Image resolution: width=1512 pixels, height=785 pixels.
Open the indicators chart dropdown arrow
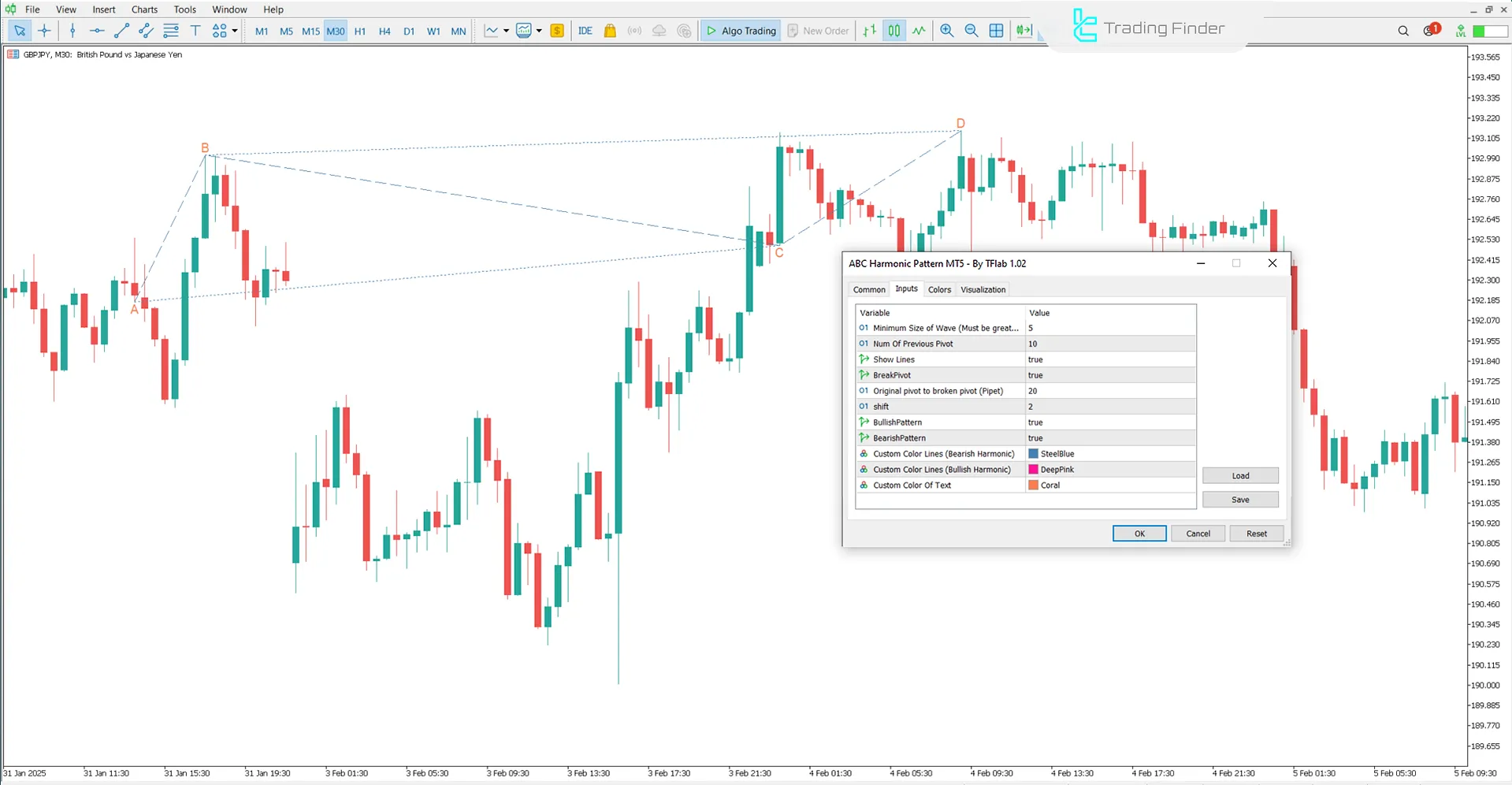(540, 31)
